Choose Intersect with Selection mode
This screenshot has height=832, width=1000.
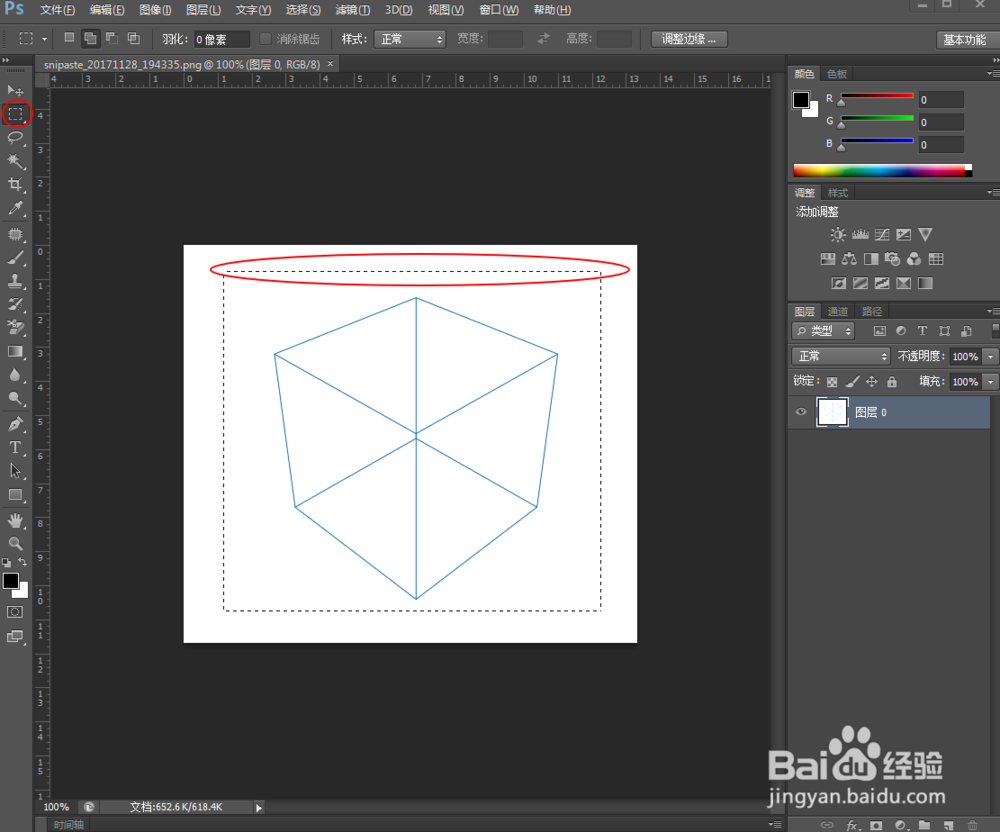pos(134,38)
